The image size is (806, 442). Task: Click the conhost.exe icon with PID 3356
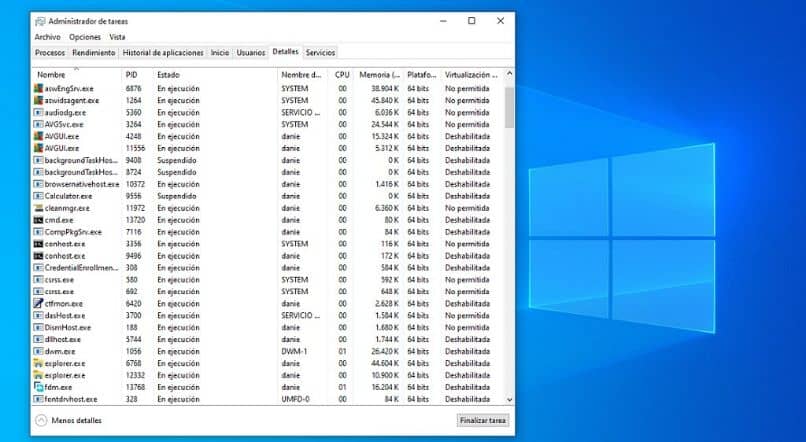click(x=38, y=244)
